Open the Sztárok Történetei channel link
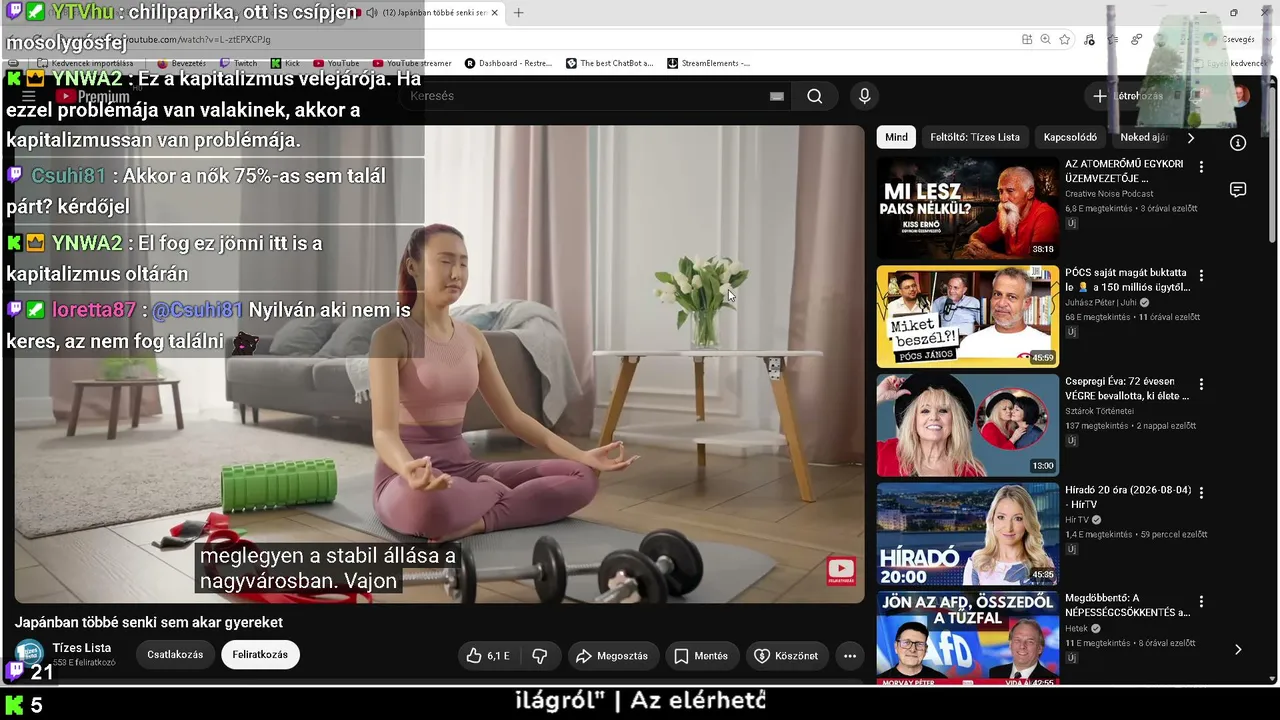The width and height of the screenshot is (1280, 720). tap(1099, 411)
